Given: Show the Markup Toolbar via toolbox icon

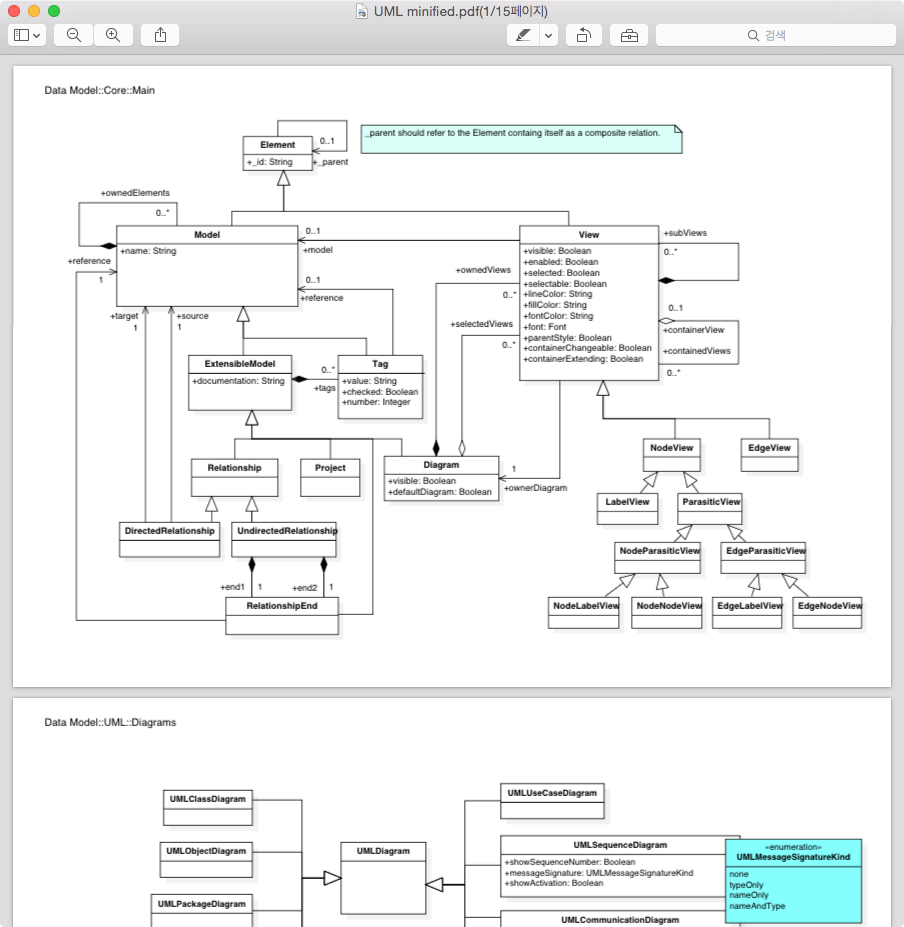Looking at the screenshot, I should pos(627,34).
